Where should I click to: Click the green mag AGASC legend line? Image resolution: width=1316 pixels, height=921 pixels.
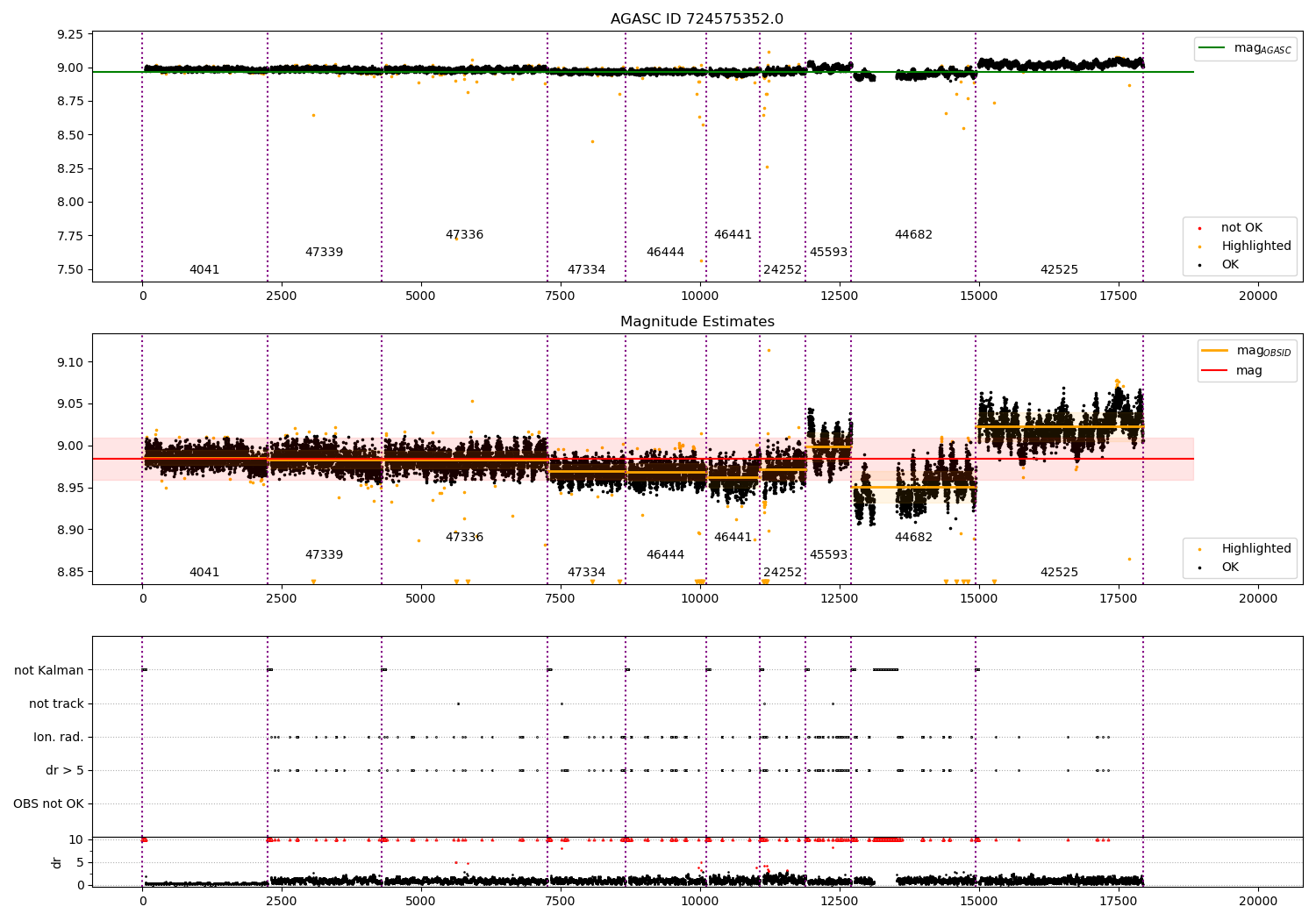1212,48
